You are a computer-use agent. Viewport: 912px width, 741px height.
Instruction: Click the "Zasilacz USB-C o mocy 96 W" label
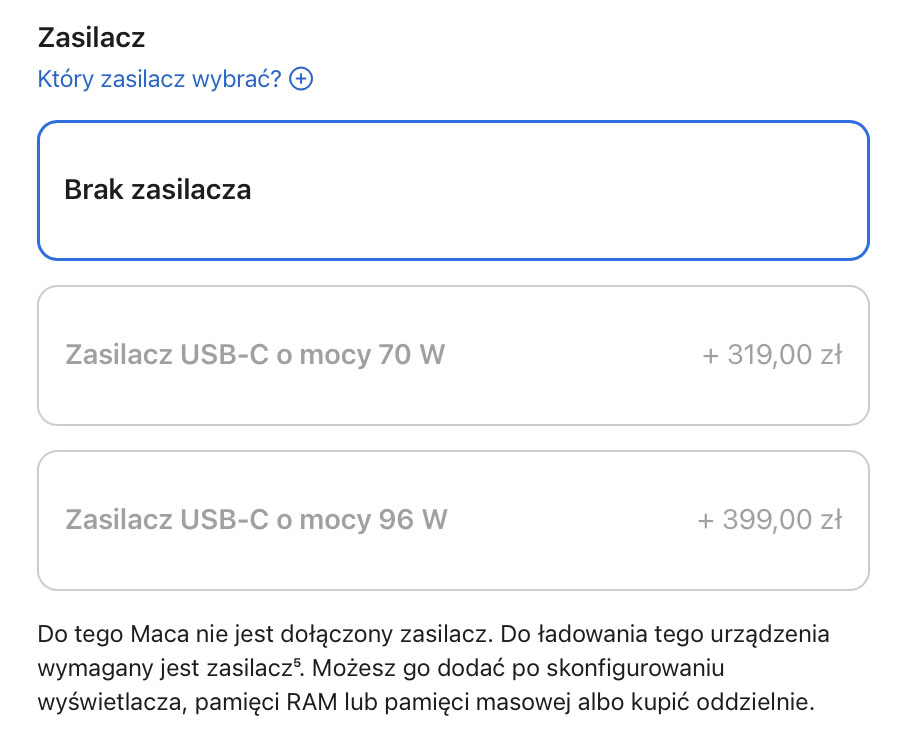[x=256, y=520]
